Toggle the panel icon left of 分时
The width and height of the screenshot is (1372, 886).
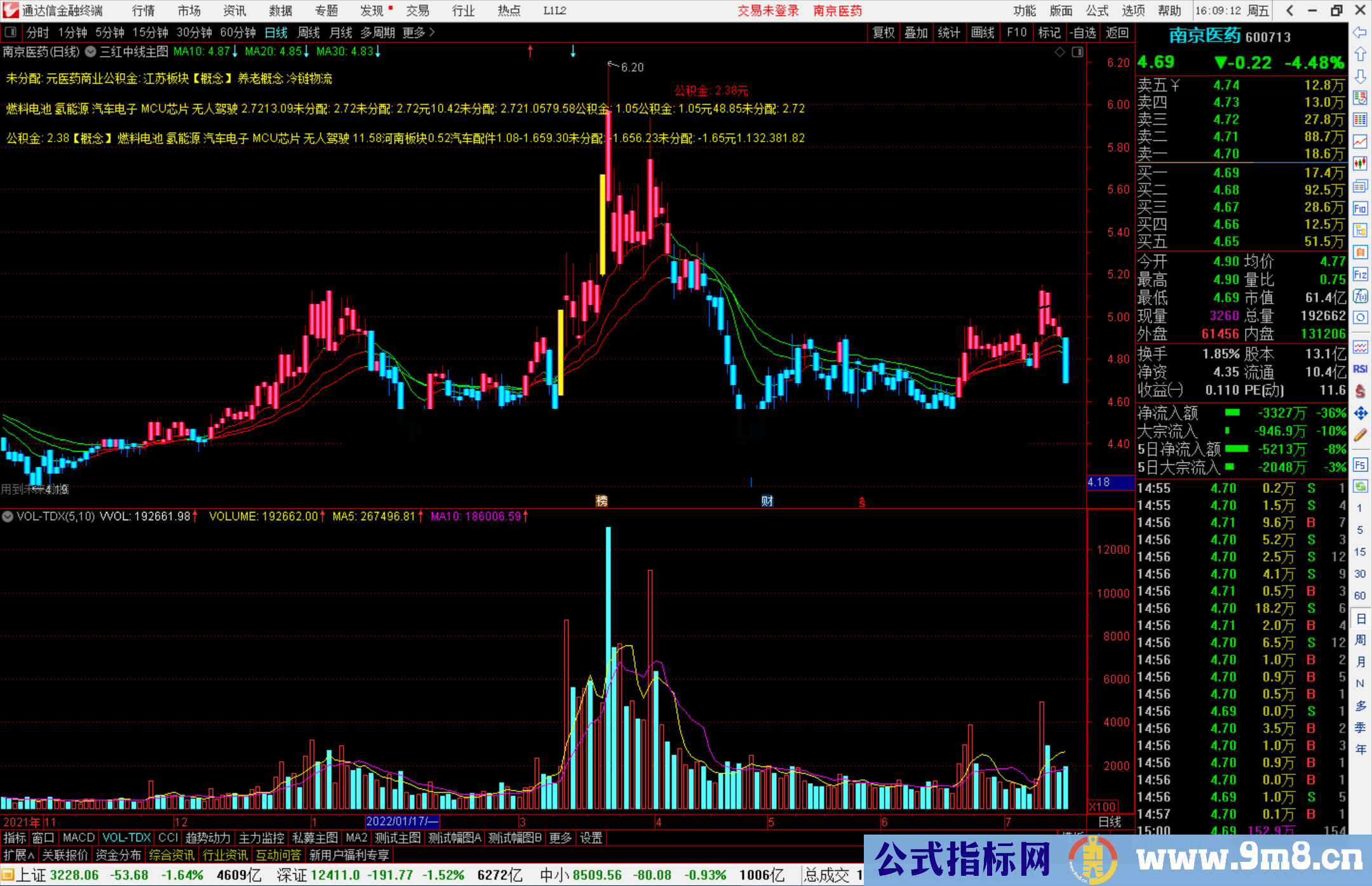pyautogui.click(x=10, y=32)
